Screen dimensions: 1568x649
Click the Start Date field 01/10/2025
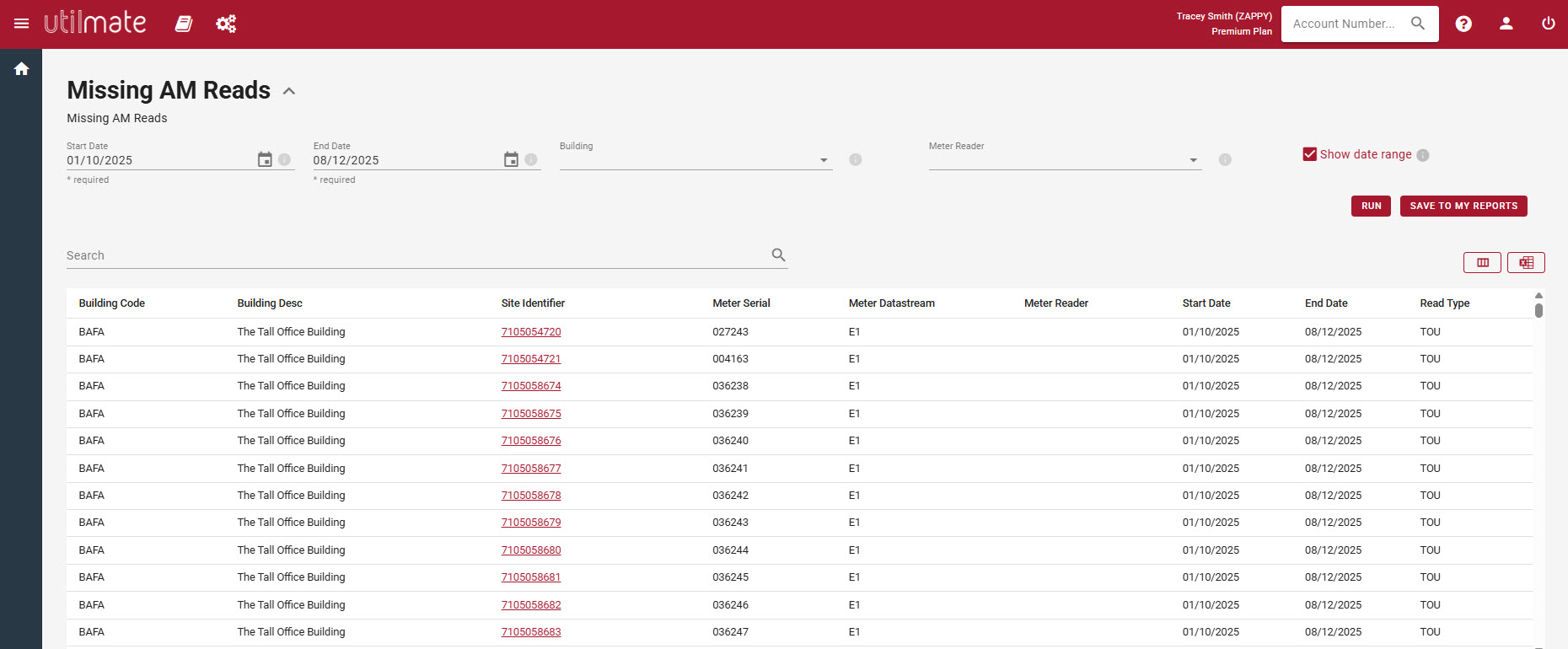160,160
